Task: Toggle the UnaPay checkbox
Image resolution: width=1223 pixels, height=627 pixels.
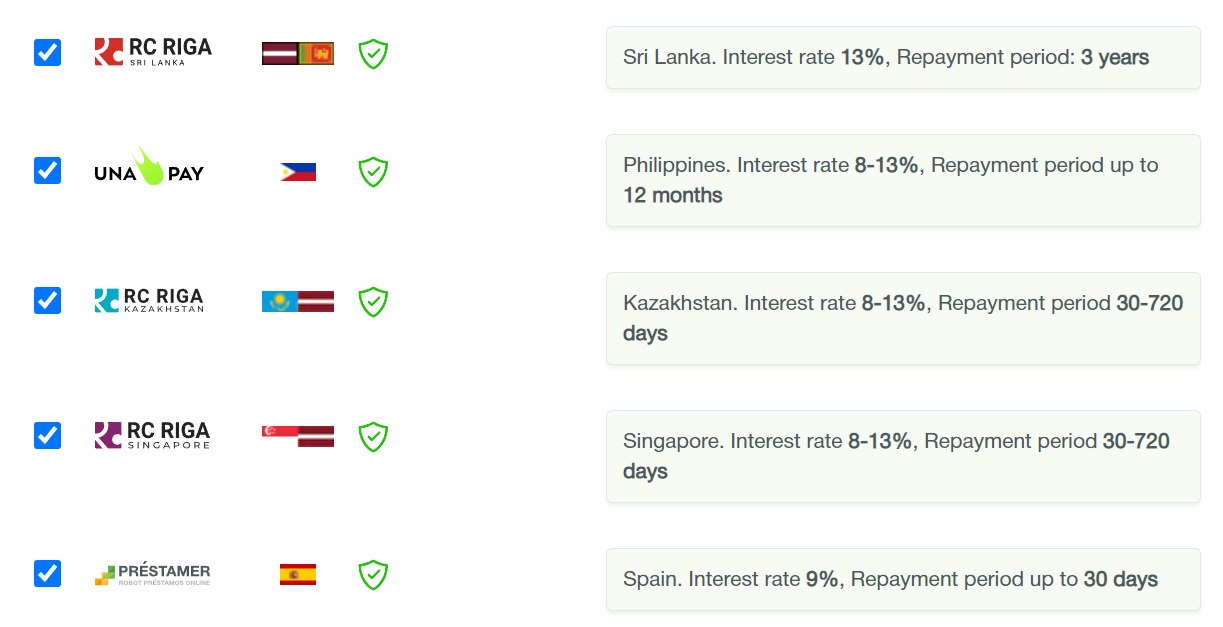Action: point(47,170)
